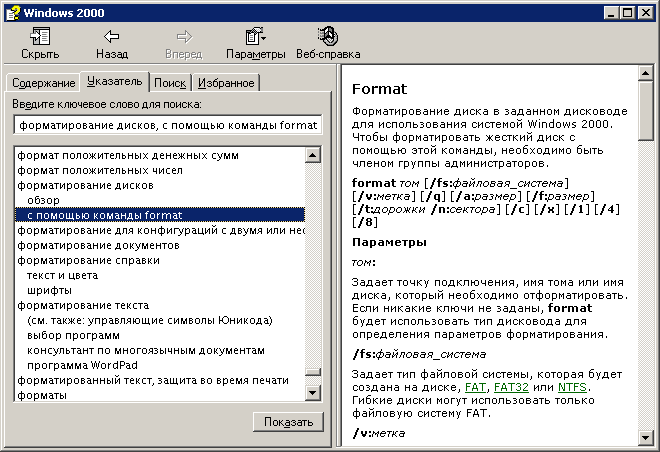Click content pane scroll-down arrow

tap(645, 437)
